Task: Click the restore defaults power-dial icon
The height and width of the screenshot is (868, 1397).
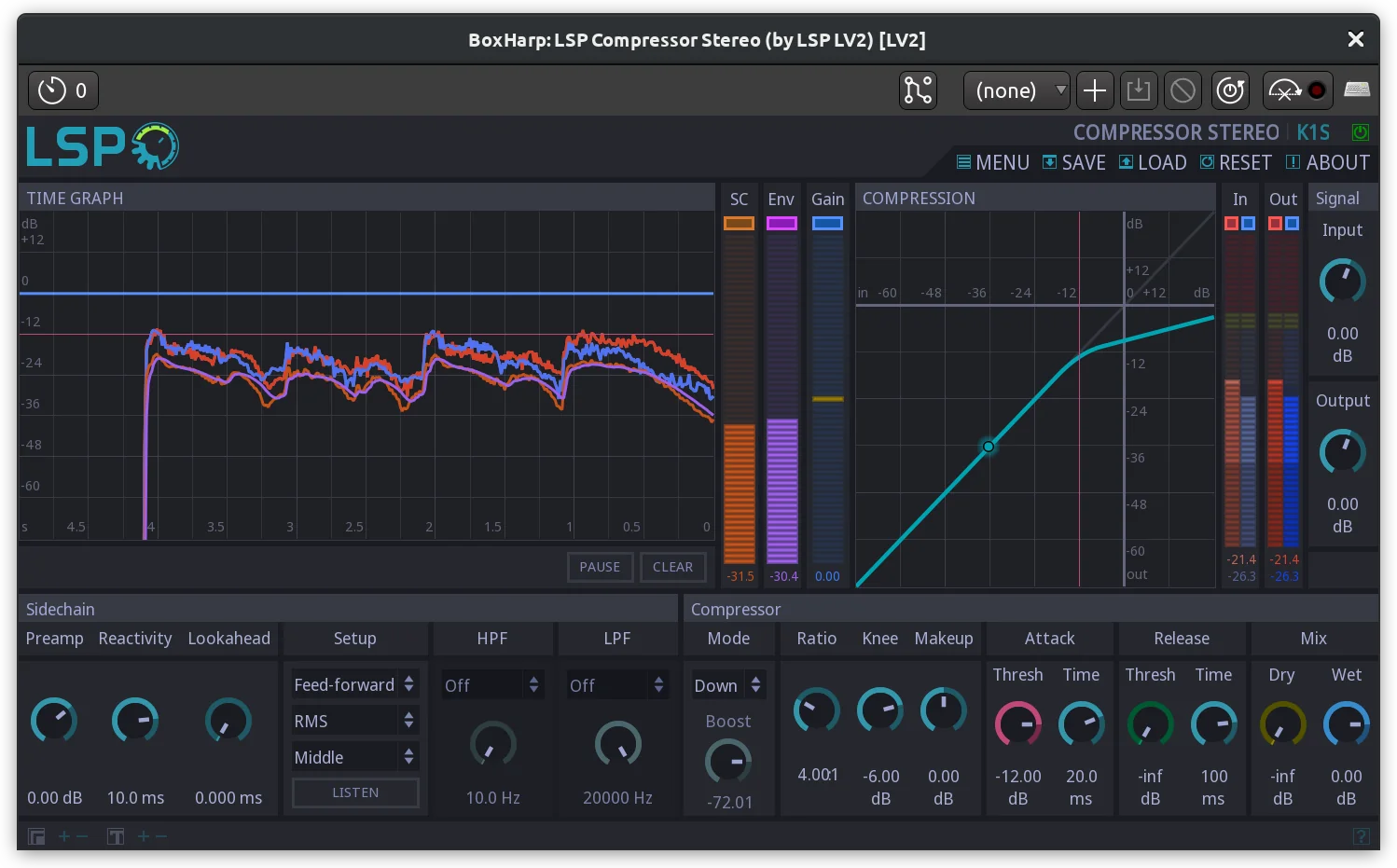Action: click(1230, 90)
